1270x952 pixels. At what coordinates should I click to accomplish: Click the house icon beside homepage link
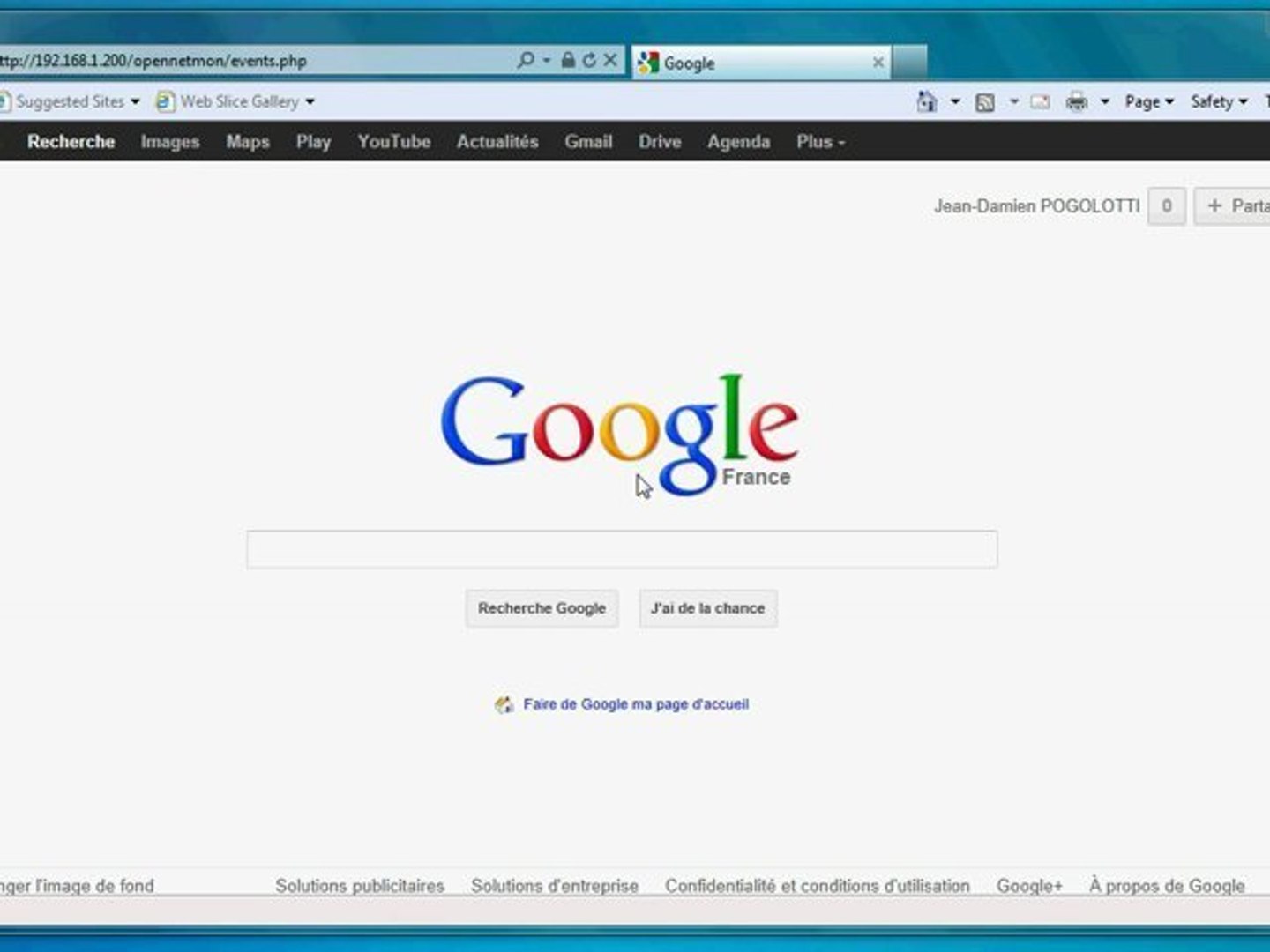[x=504, y=704]
